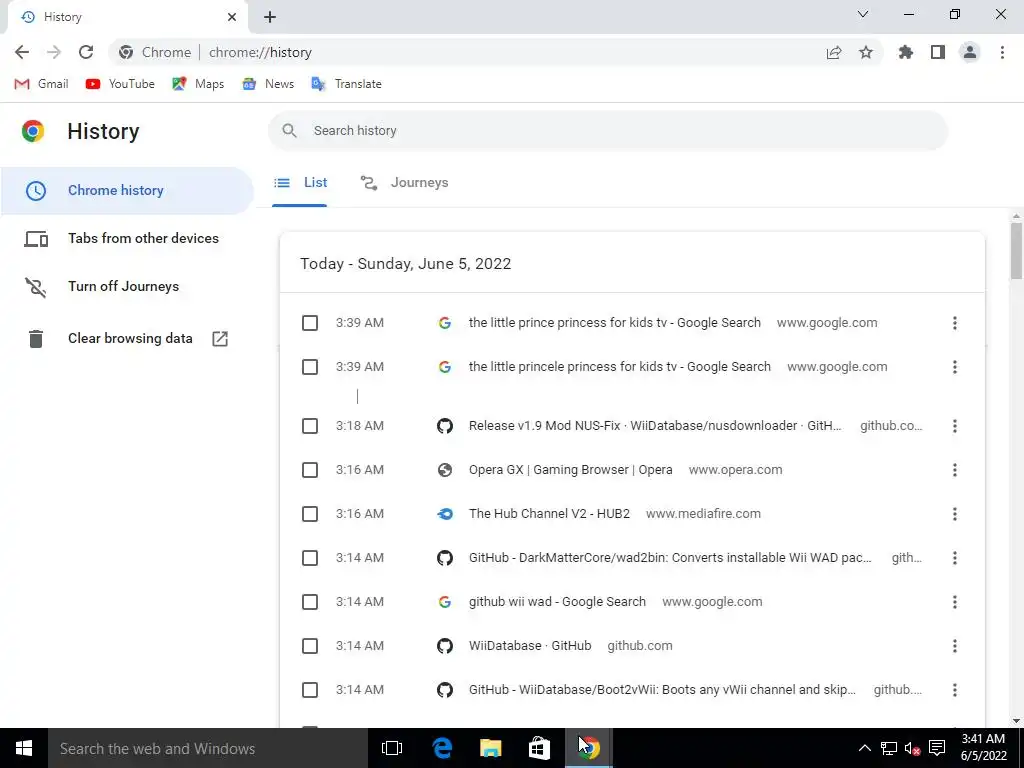The width and height of the screenshot is (1024, 768).
Task: Check the little prince princess search entry
Action: (x=310, y=323)
